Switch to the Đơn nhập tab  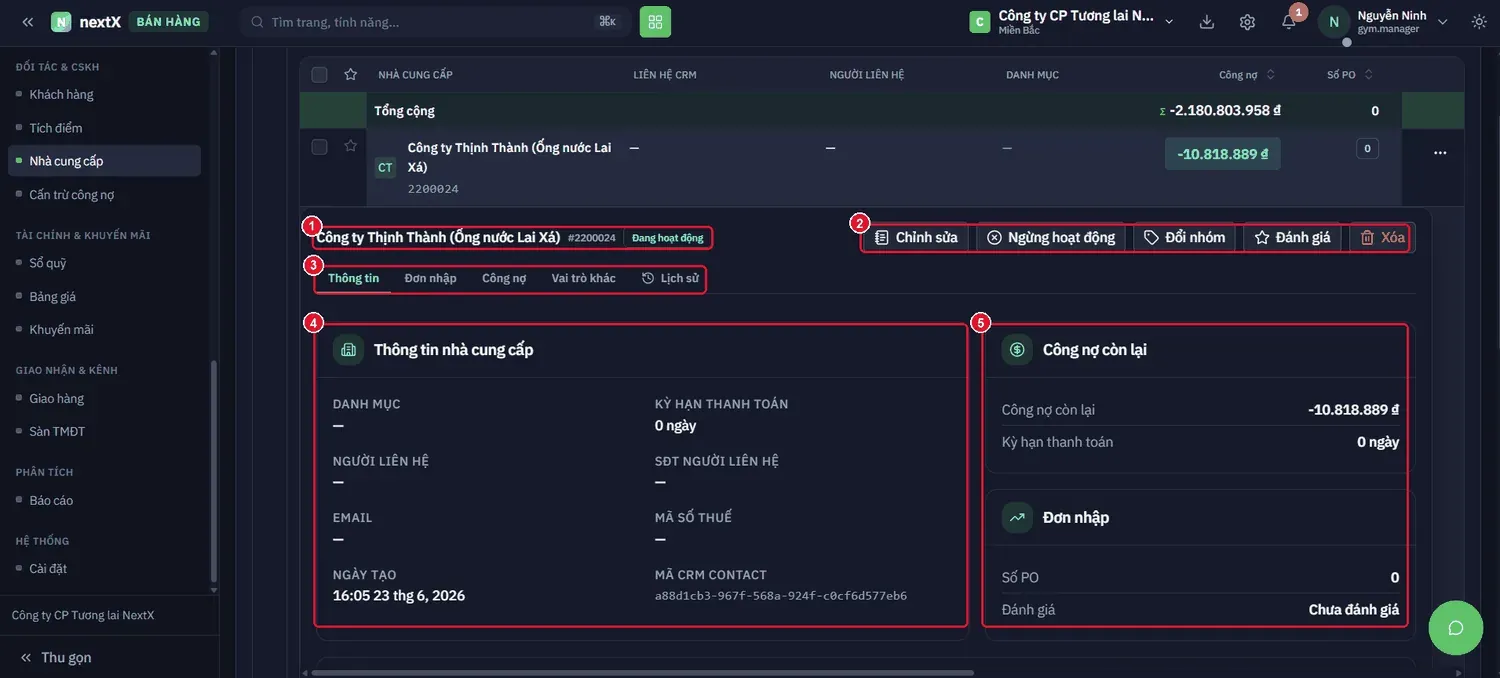tap(430, 278)
